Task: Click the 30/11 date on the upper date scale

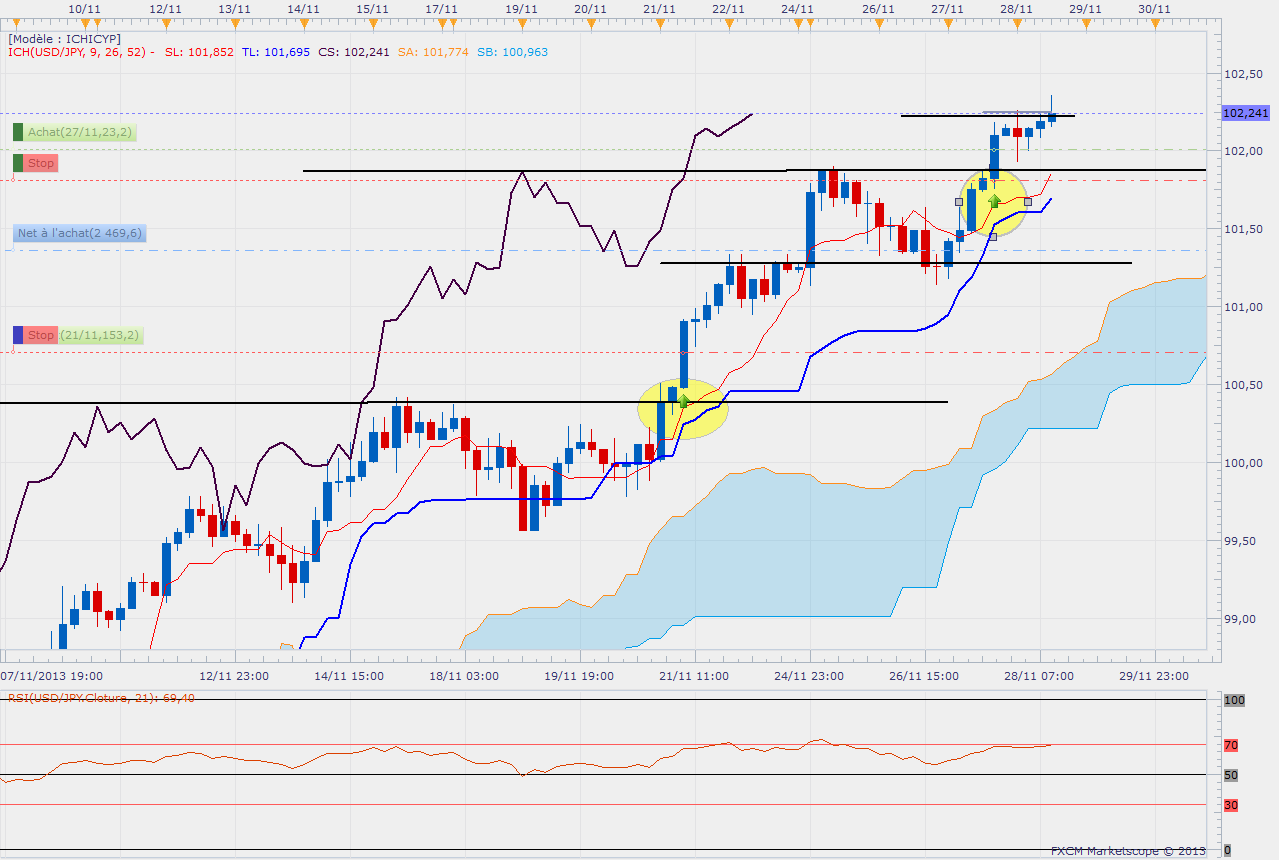Action: point(1155,8)
